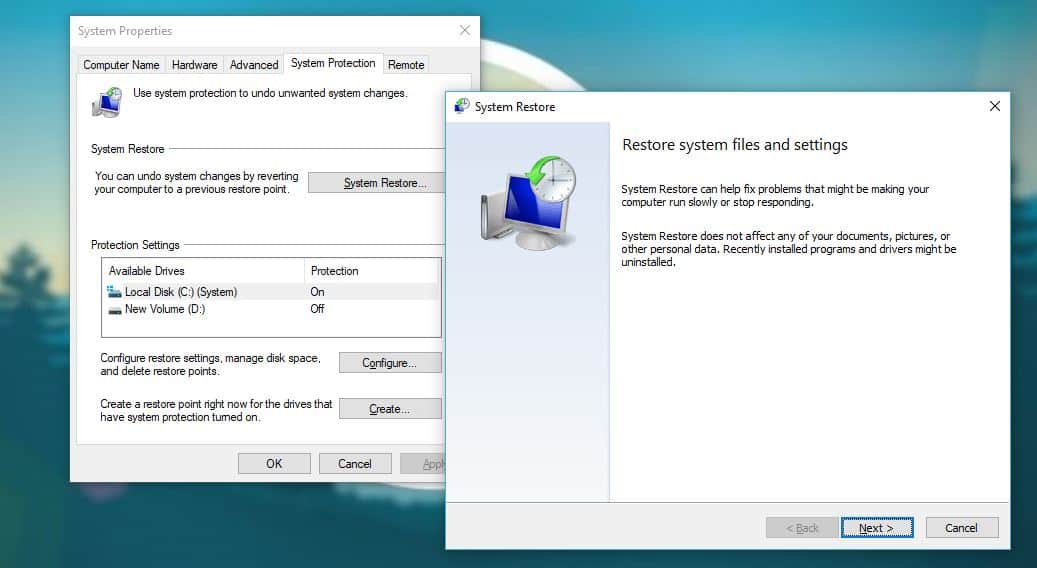Click the Local Disk (C:) drive icon
1037x568 pixels.
[114, 292]
